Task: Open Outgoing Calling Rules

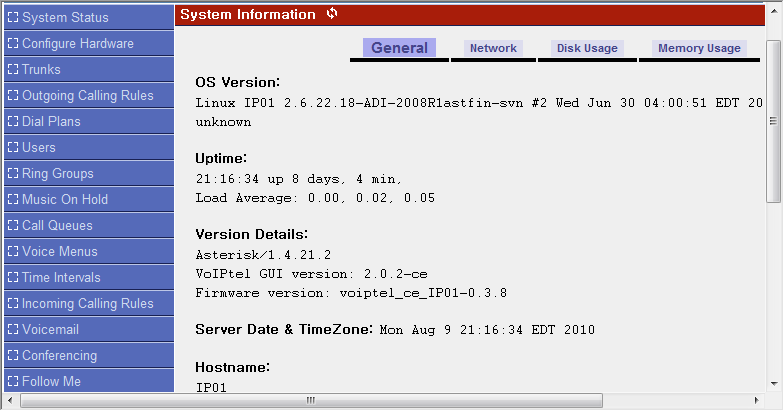Action: coord(89,95)
